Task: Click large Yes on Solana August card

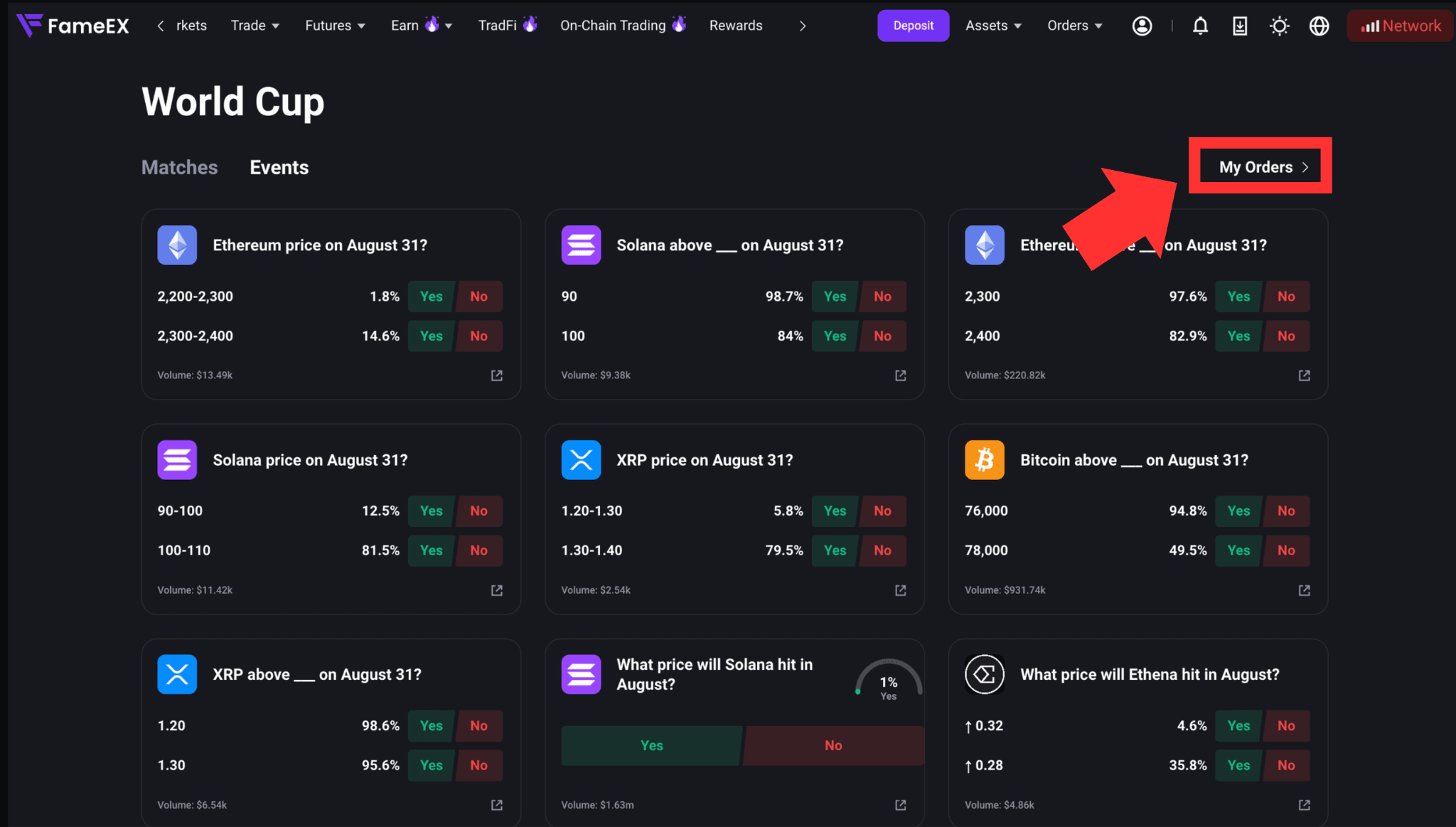Action: pos(652,746)
